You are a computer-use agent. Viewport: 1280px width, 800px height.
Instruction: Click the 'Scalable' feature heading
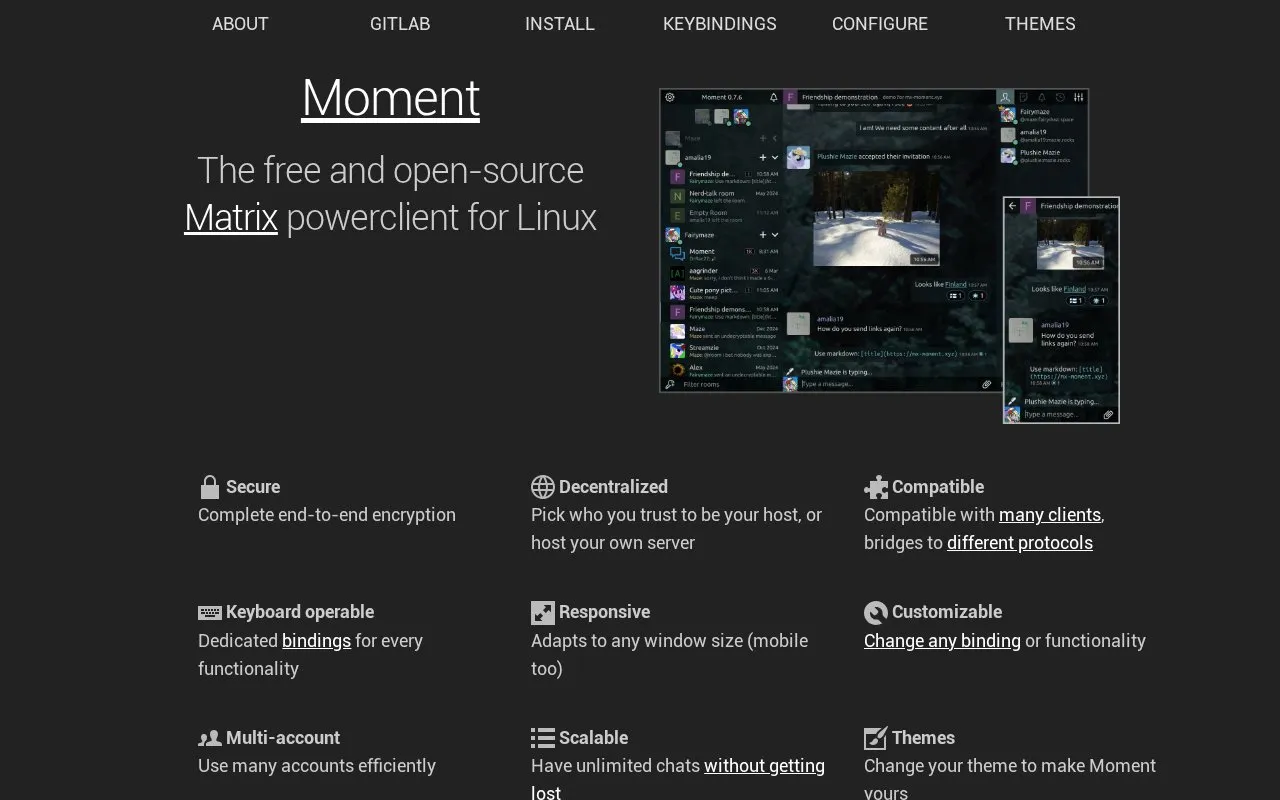(x=593, y=738)
